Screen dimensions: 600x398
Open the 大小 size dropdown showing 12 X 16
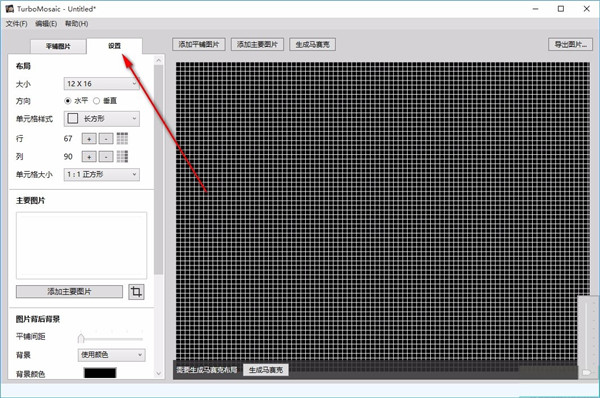[x=101, y=83]
